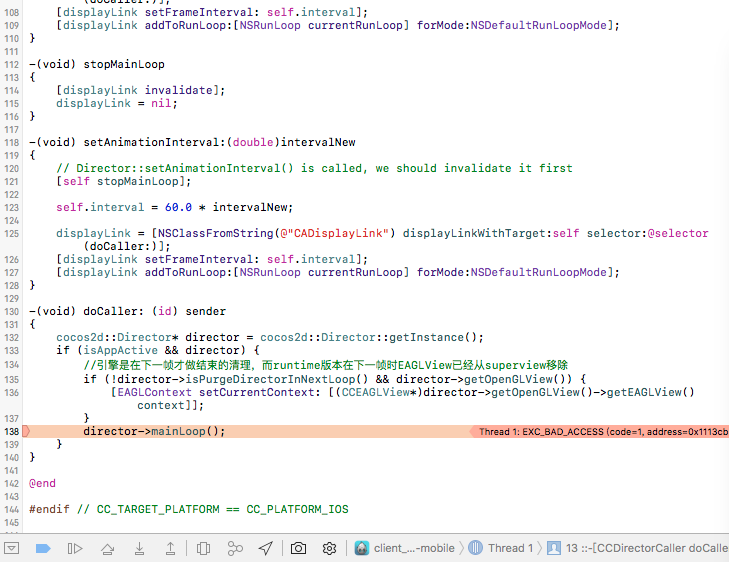Click the camera capture icon in debug bar

tap(298, 549)
